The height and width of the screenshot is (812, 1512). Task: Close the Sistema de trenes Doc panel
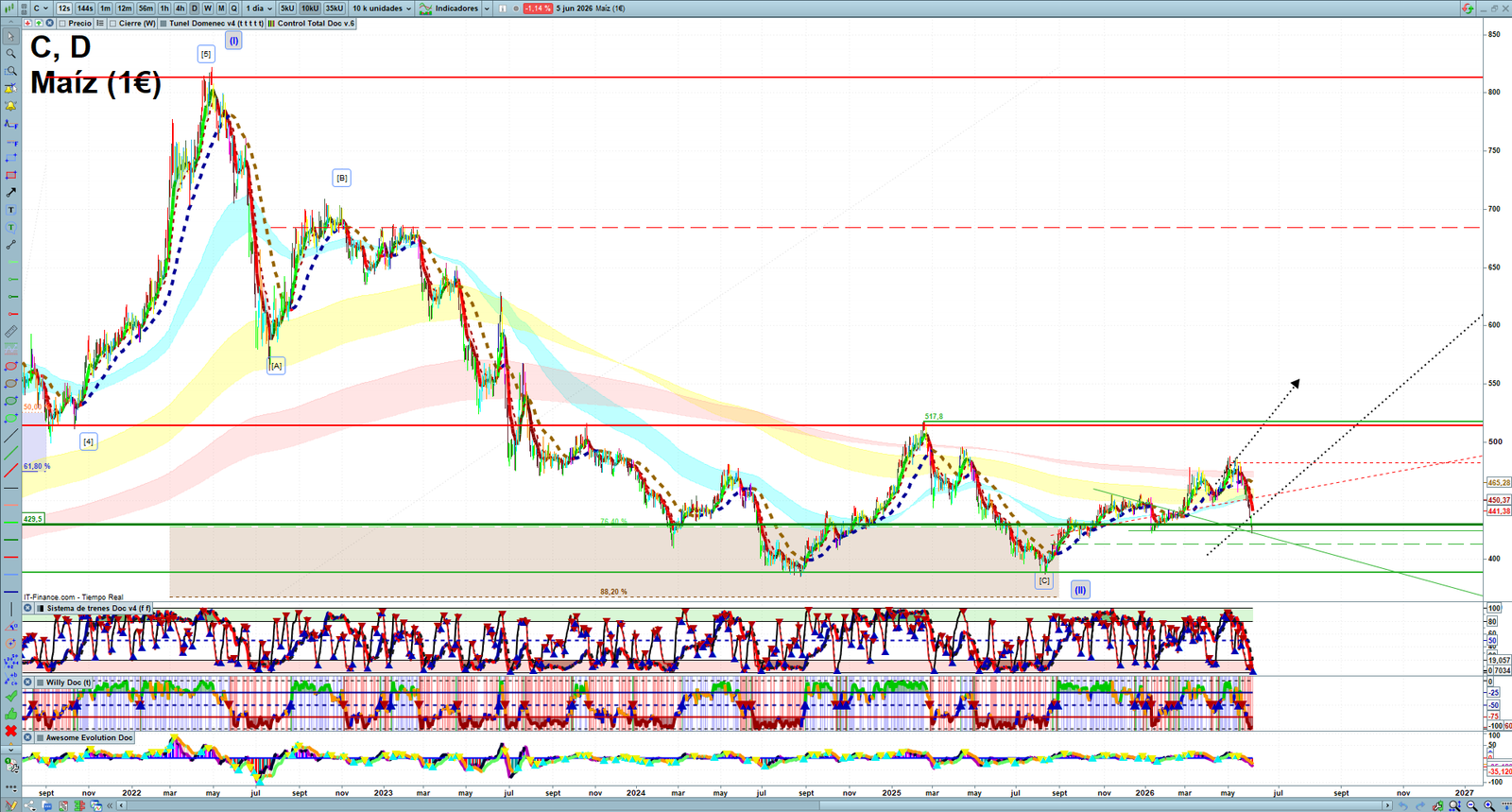(27, 608)
